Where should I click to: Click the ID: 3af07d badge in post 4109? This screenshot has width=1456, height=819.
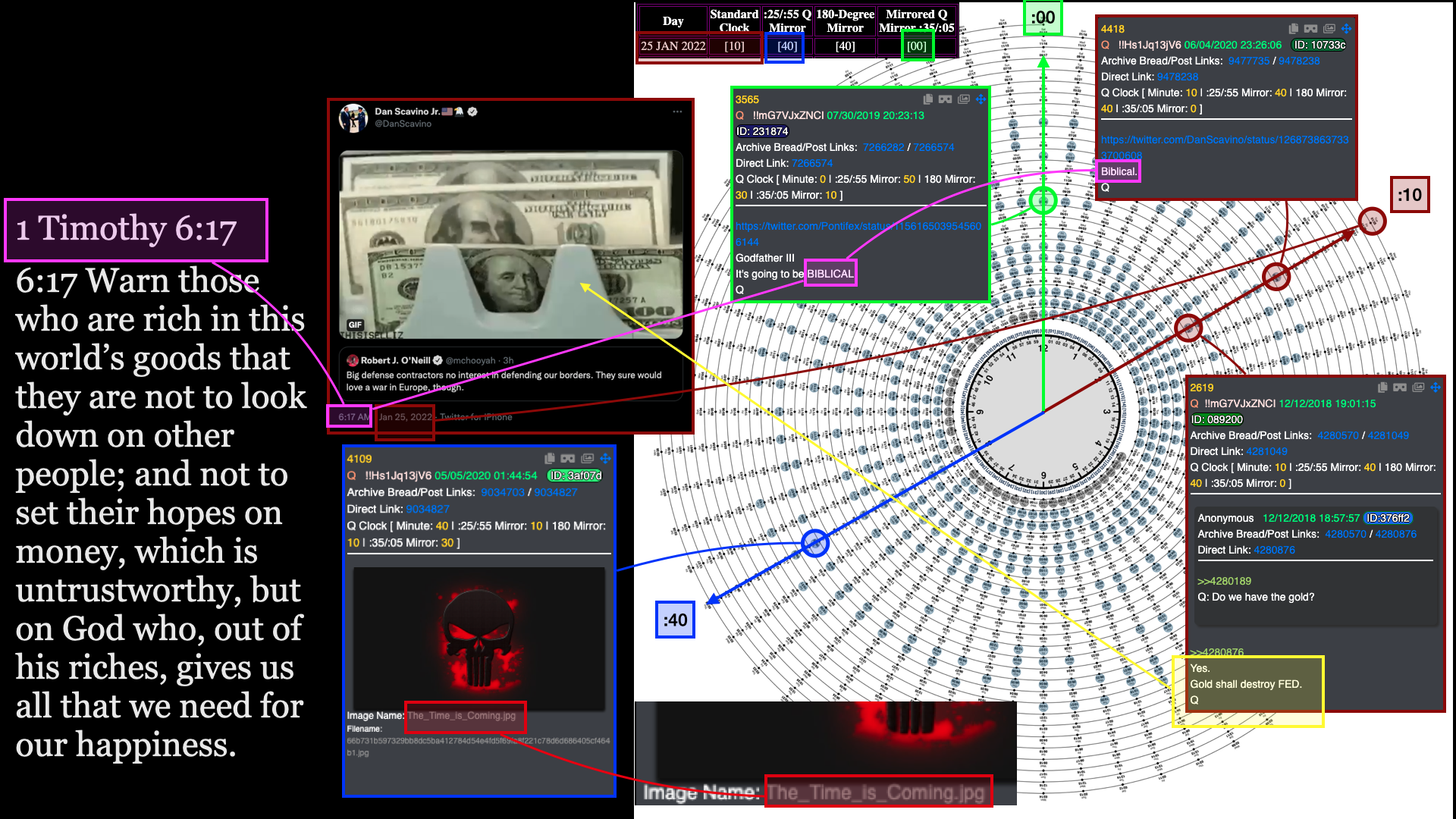point(575,475)
